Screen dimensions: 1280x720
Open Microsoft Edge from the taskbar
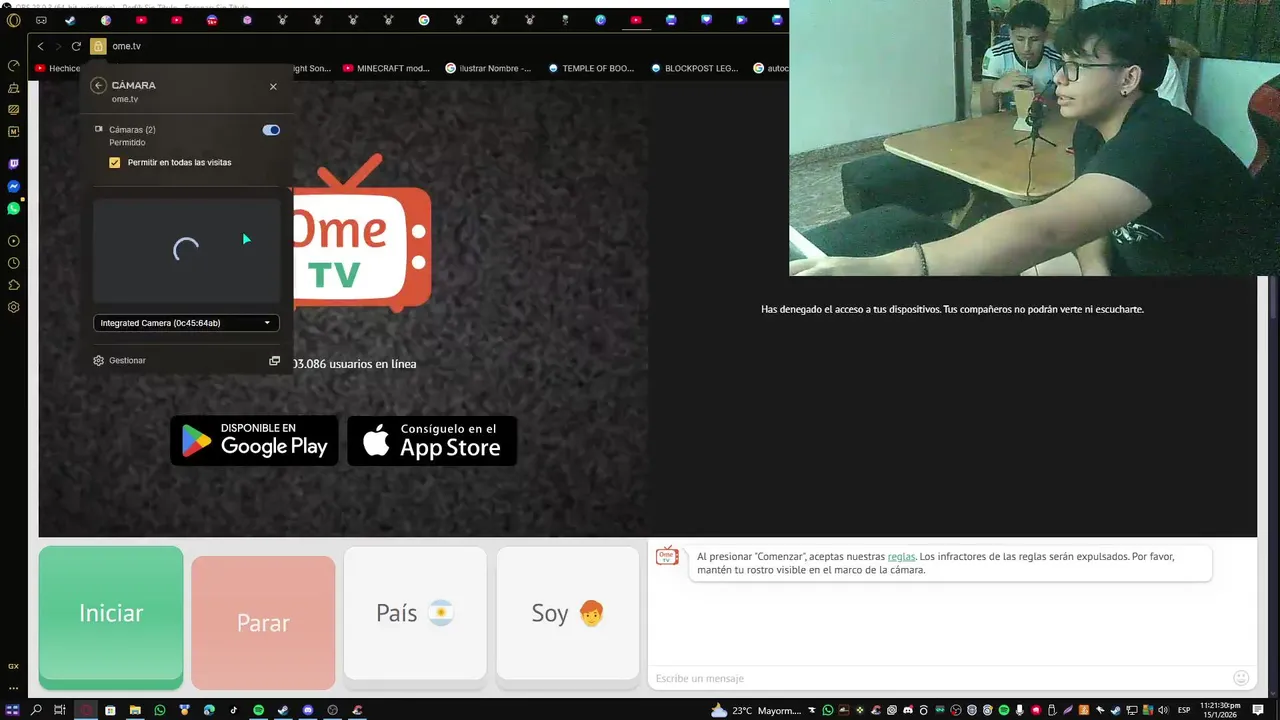pos(209,710)
